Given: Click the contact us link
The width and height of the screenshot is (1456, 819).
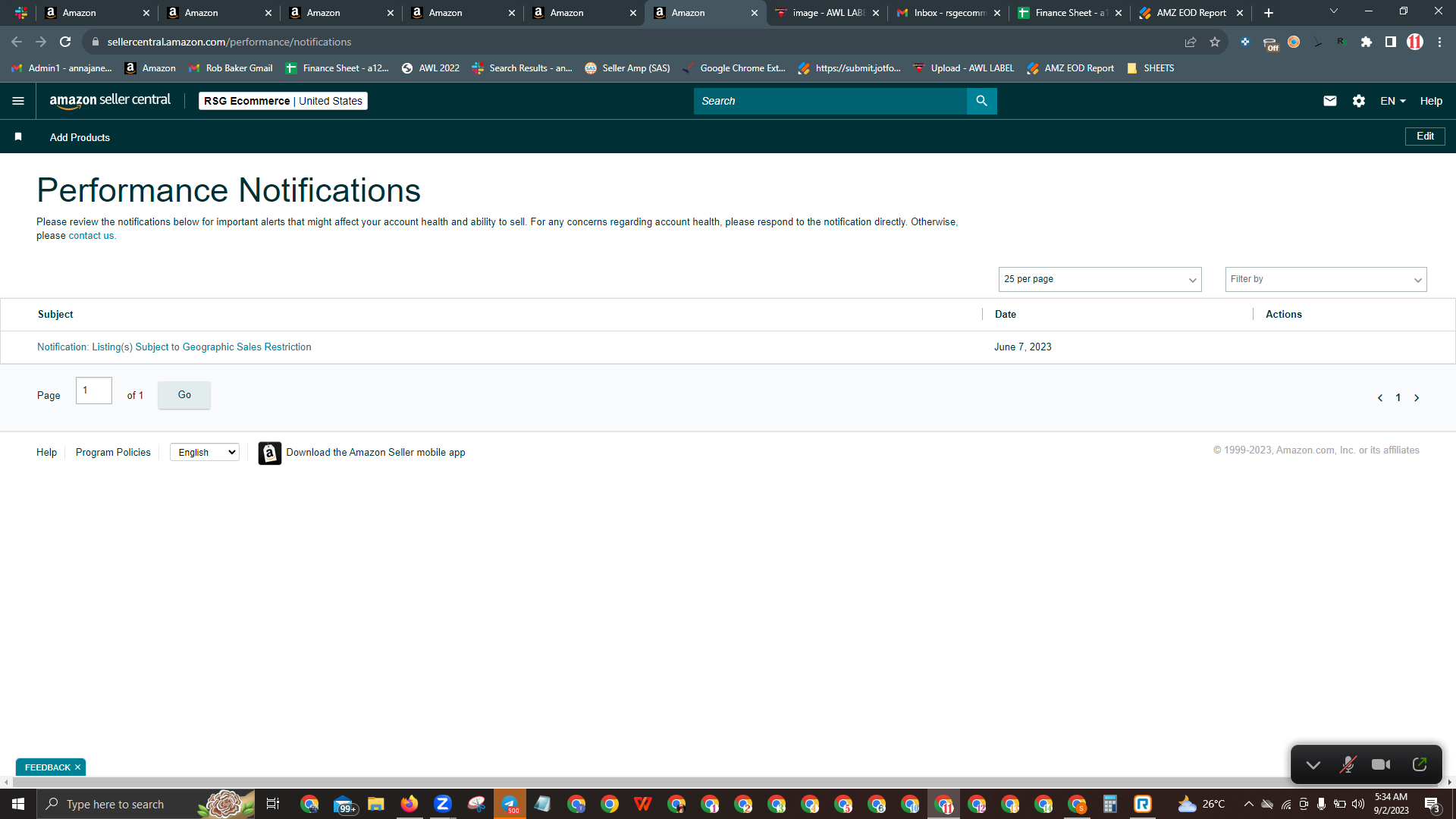Looking at the screenshot, I should [91, 236].
